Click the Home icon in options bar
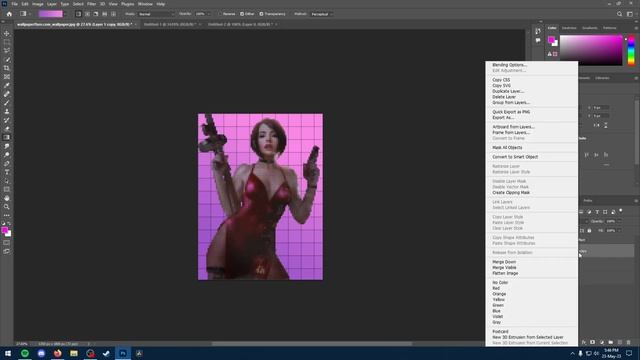 (x=9, y=14)
